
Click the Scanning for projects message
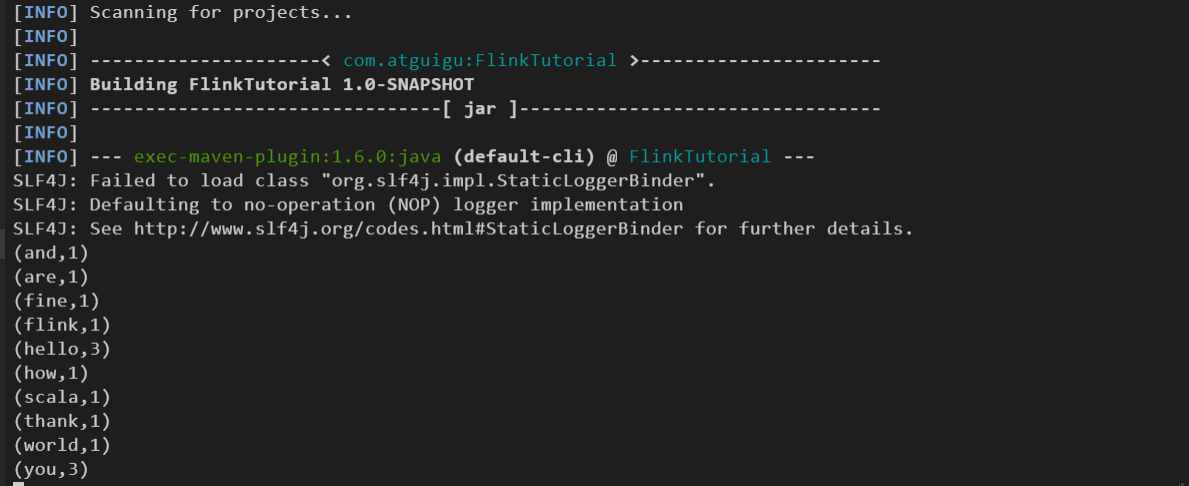[221, 13]
